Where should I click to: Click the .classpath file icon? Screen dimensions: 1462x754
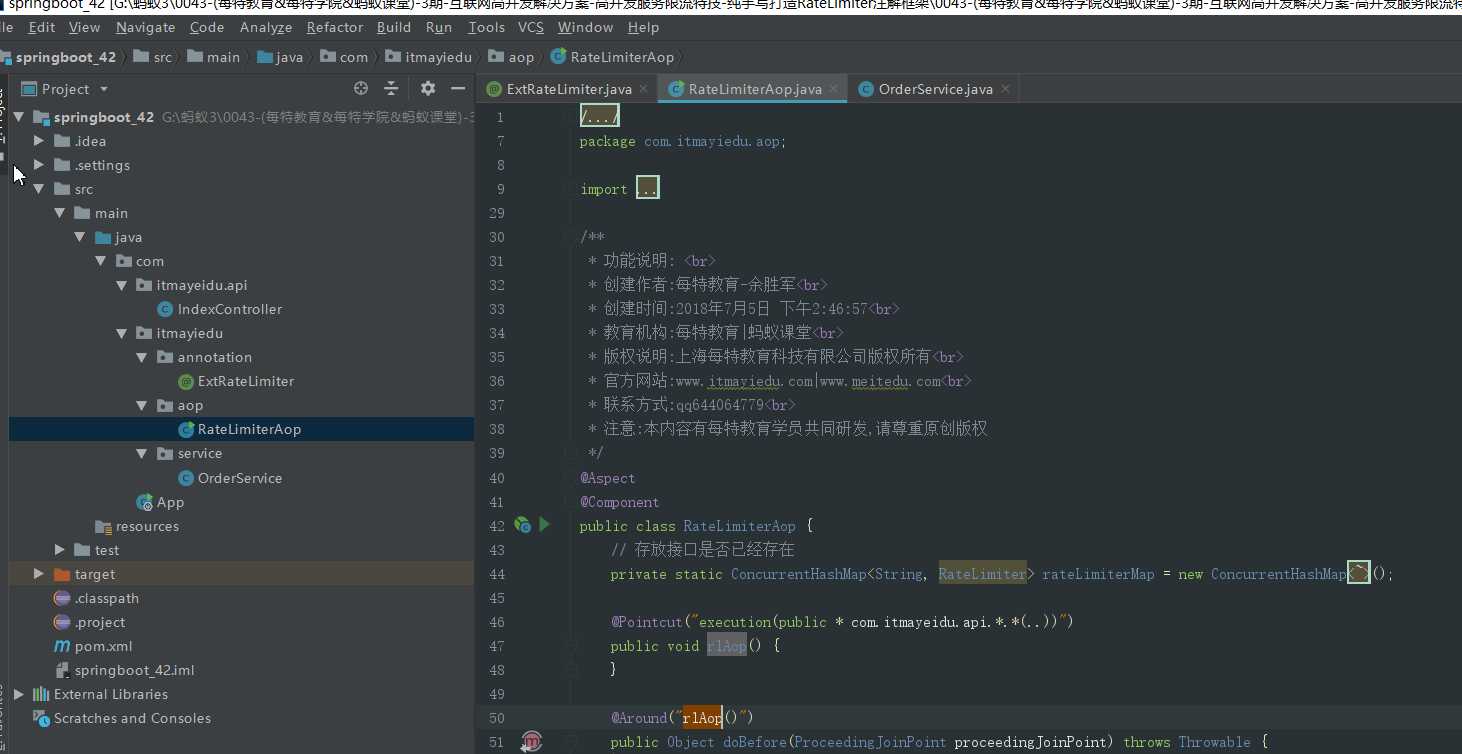pyautogui.click(x=62, y=598)
